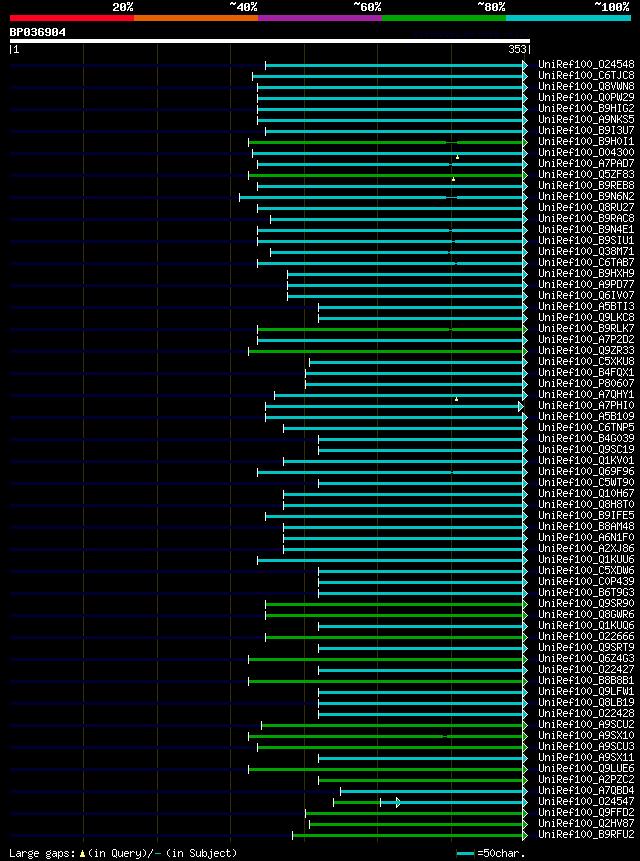Select the UniRef100_A5BTI3 label
This screenshot has width=640, height=861.
pos(586,306)
